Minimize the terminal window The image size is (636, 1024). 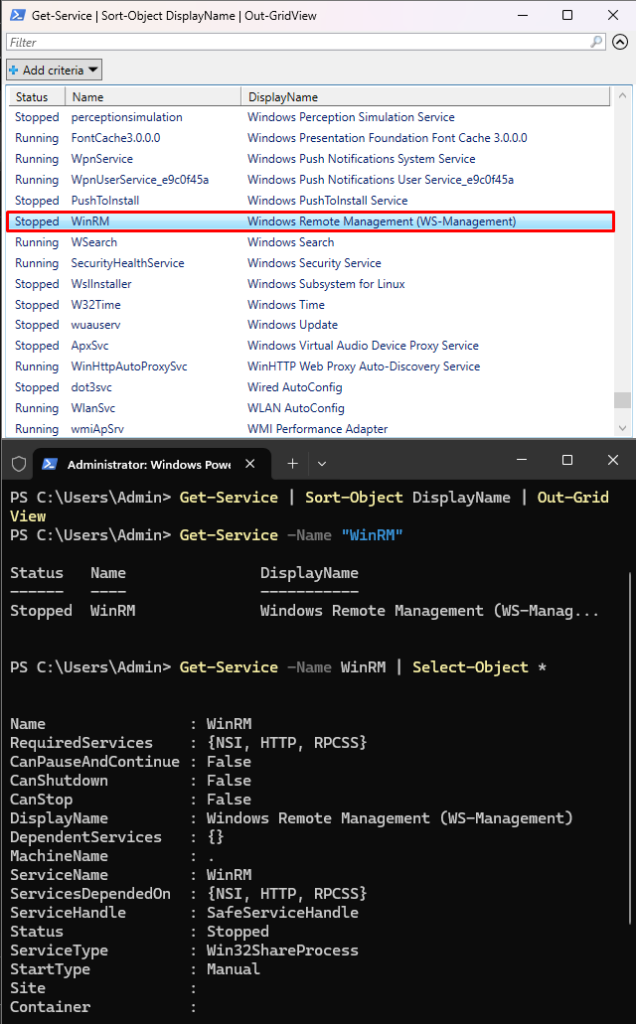[x=522, y=460]
